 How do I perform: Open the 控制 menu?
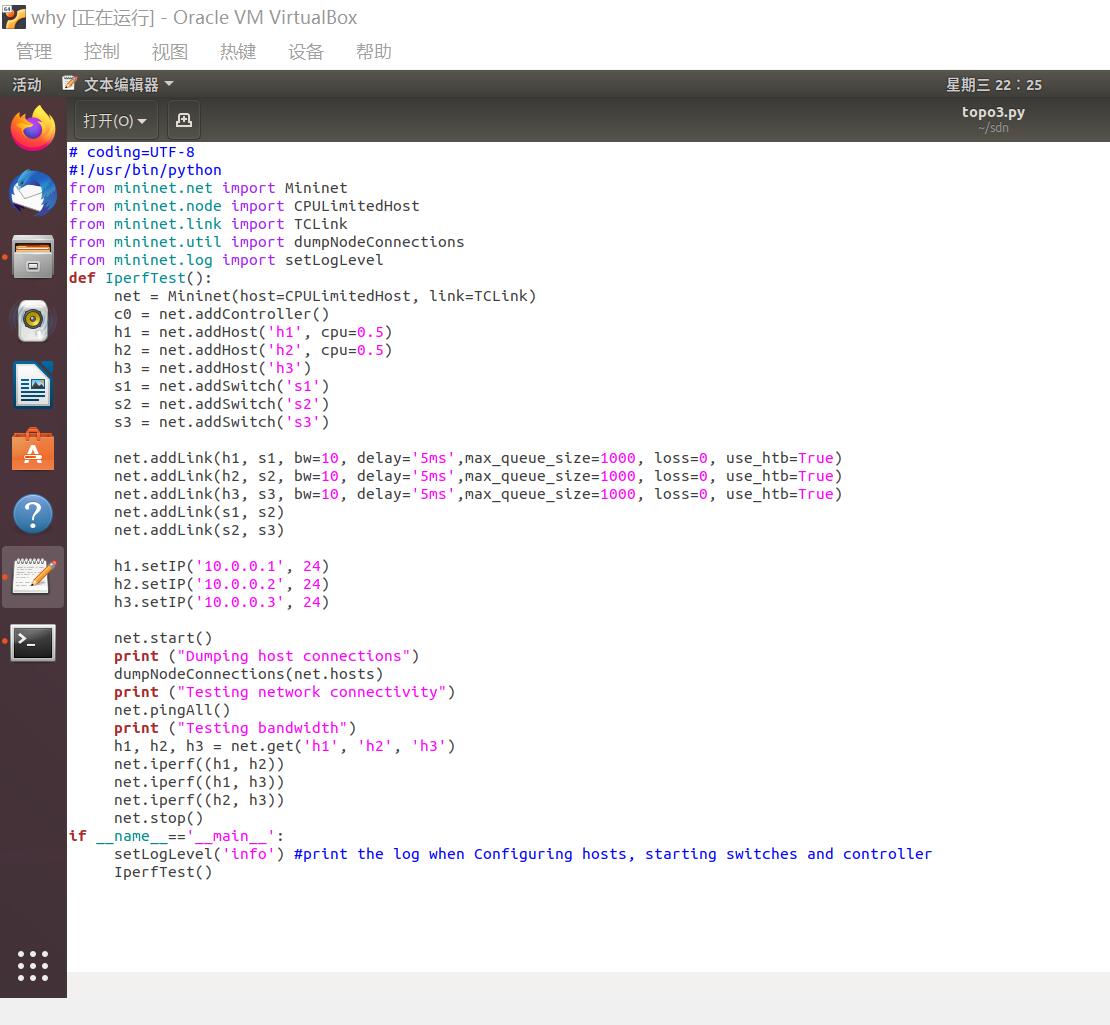coord(102,52)
